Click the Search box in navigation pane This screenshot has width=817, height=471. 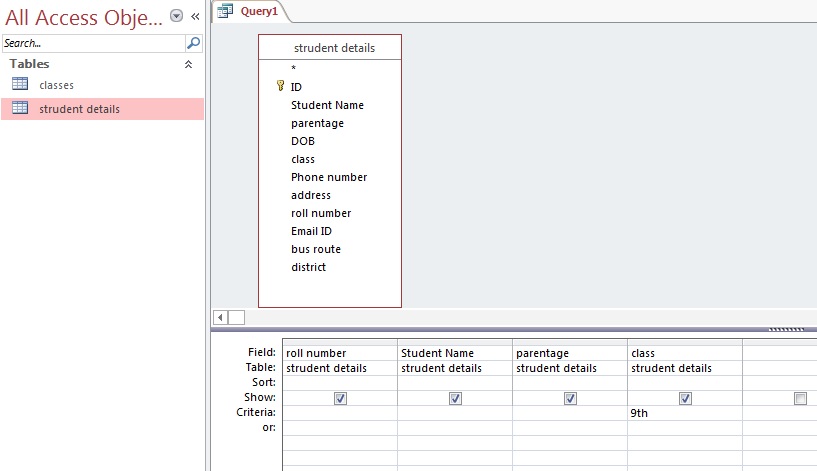click(x=92, y=44)
